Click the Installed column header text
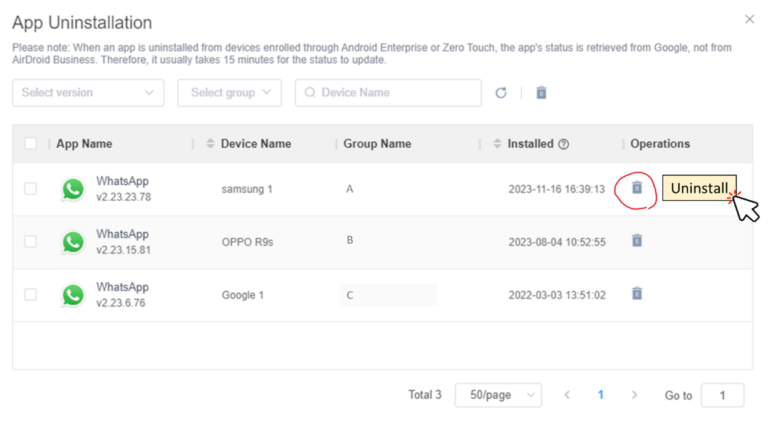 (x=530, y=144)
